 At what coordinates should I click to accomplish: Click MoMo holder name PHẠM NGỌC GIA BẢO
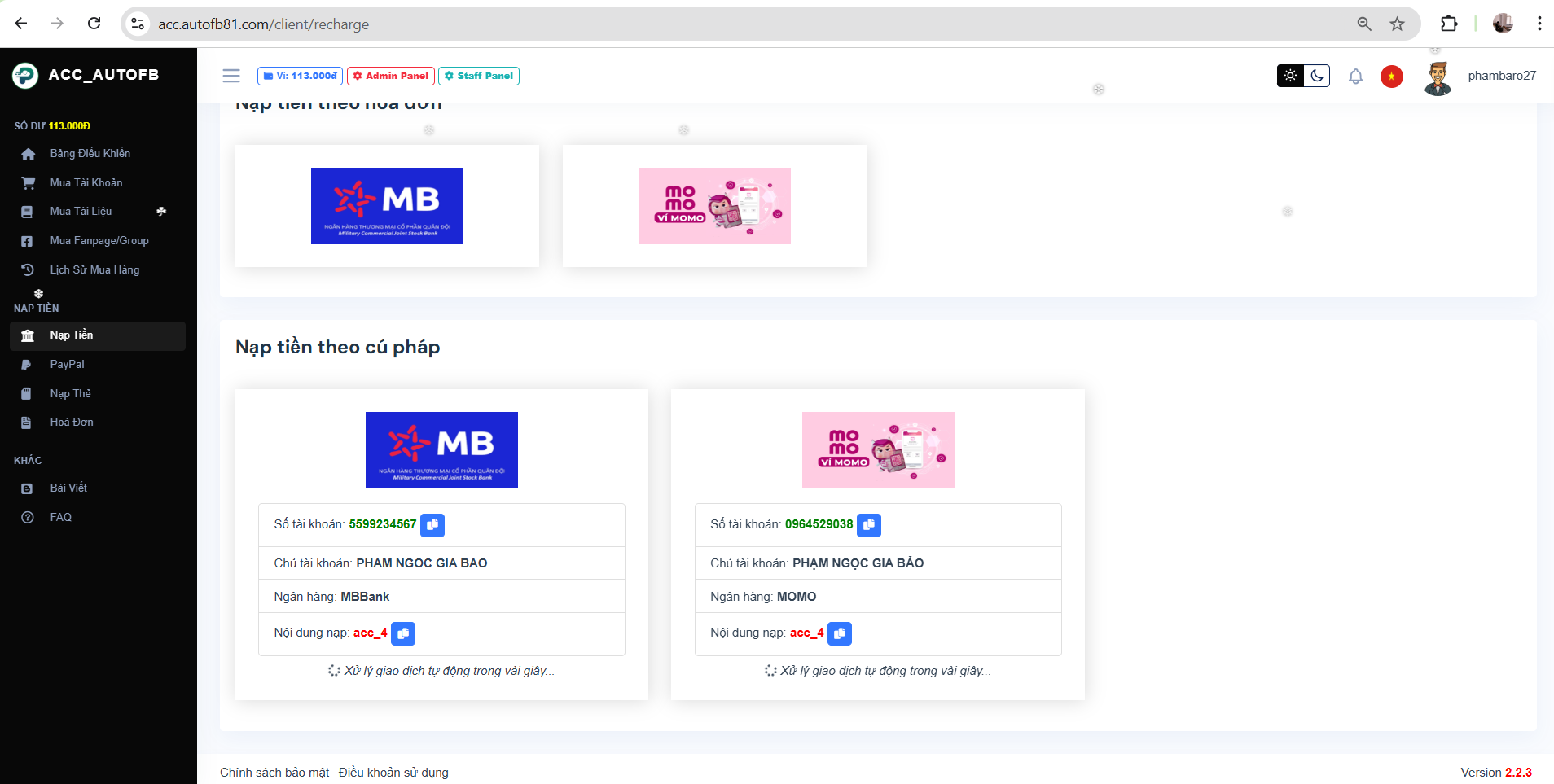coord(858,563)
